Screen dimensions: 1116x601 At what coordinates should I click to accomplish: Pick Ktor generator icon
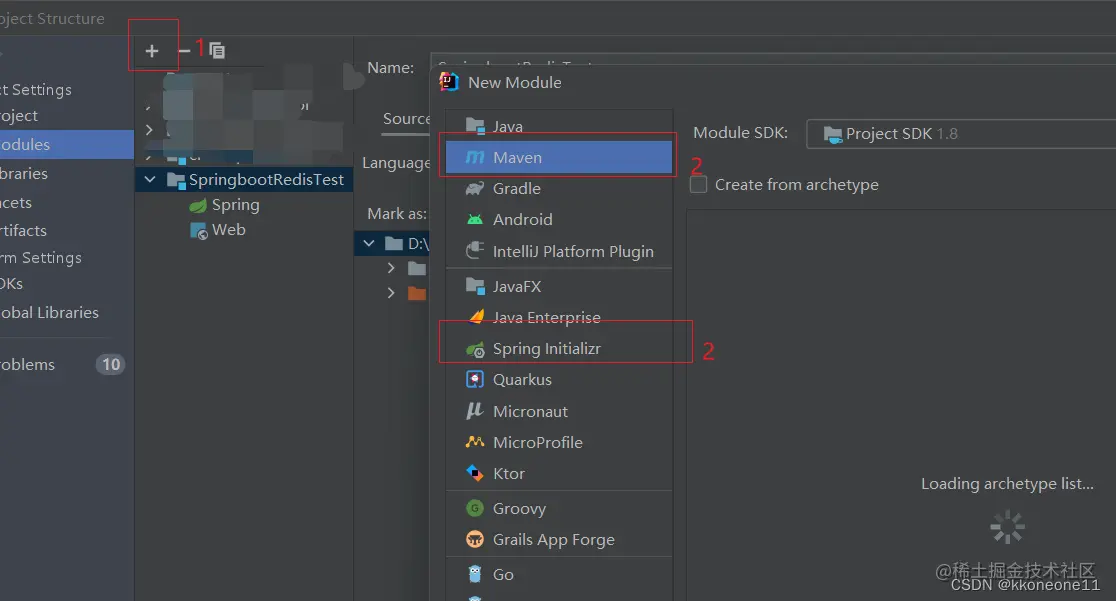[475, 473]
